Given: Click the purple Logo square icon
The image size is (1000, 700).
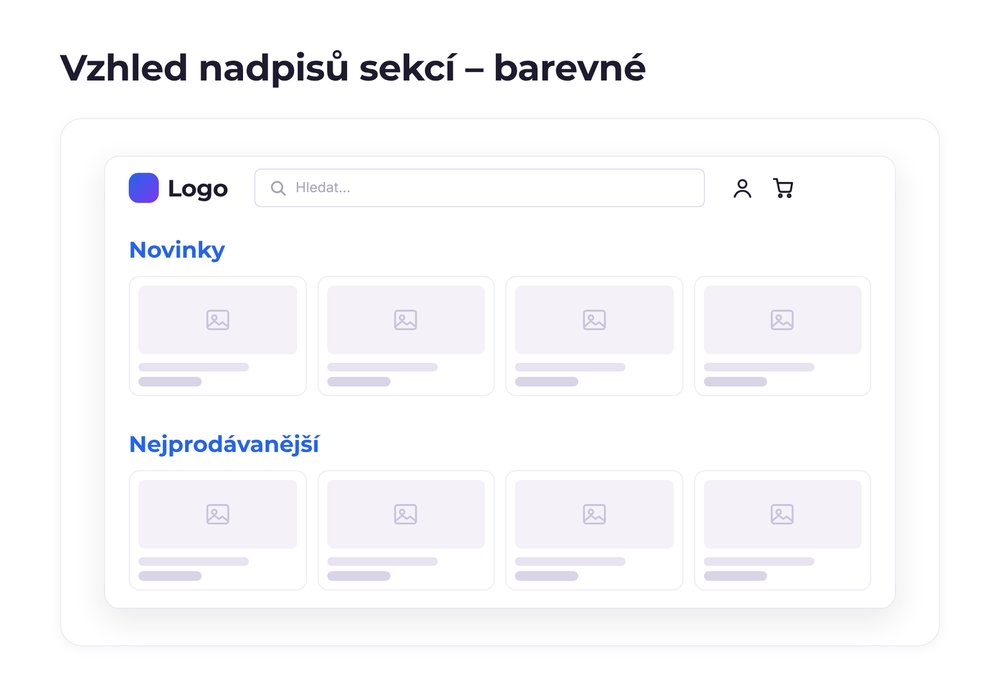Looking at the screenshot, I should 143,188.
